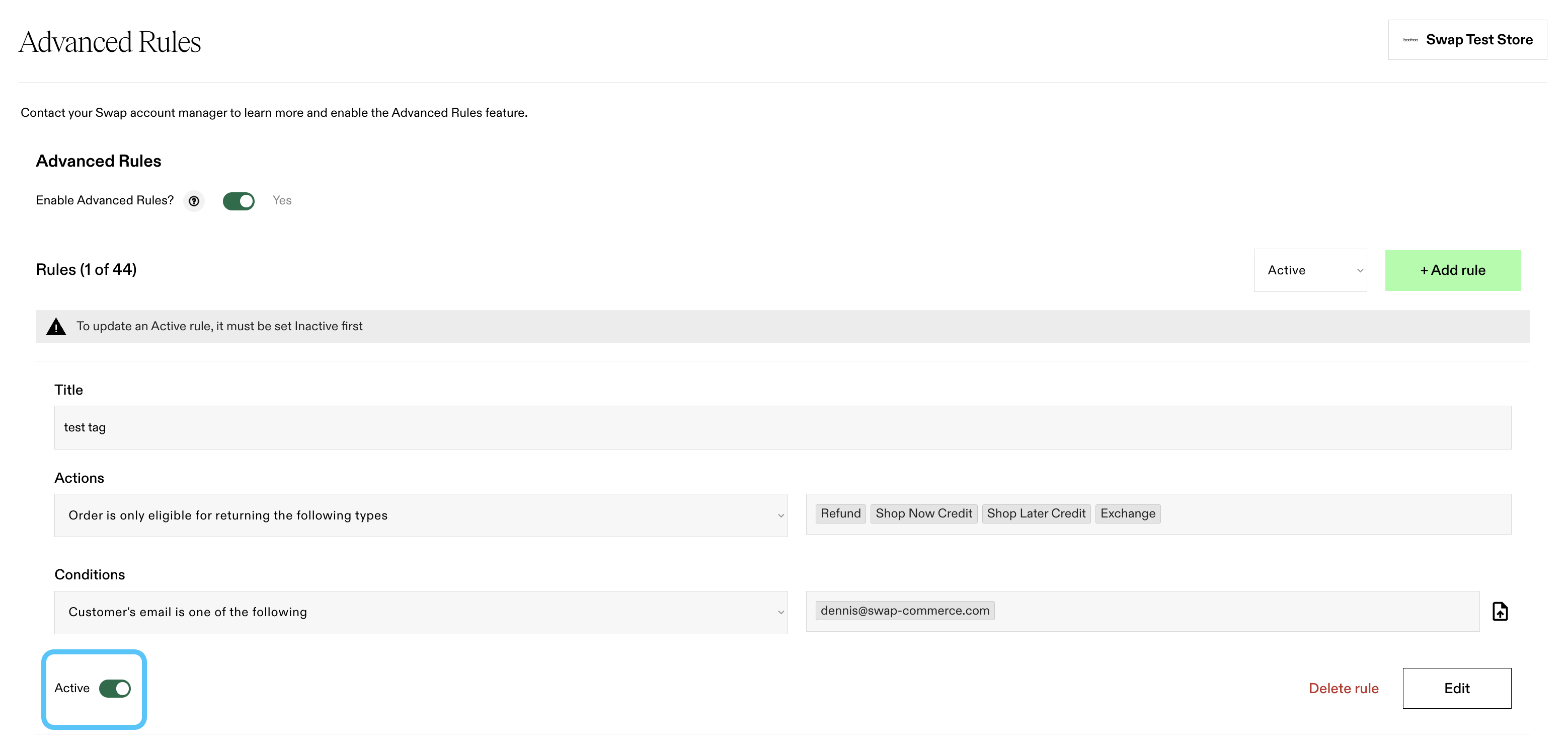Open the Conditions type dropdown
Image resolution: width=1568 pixels, height=747 pixels.
pyautogui.click(x=421, y=613)
